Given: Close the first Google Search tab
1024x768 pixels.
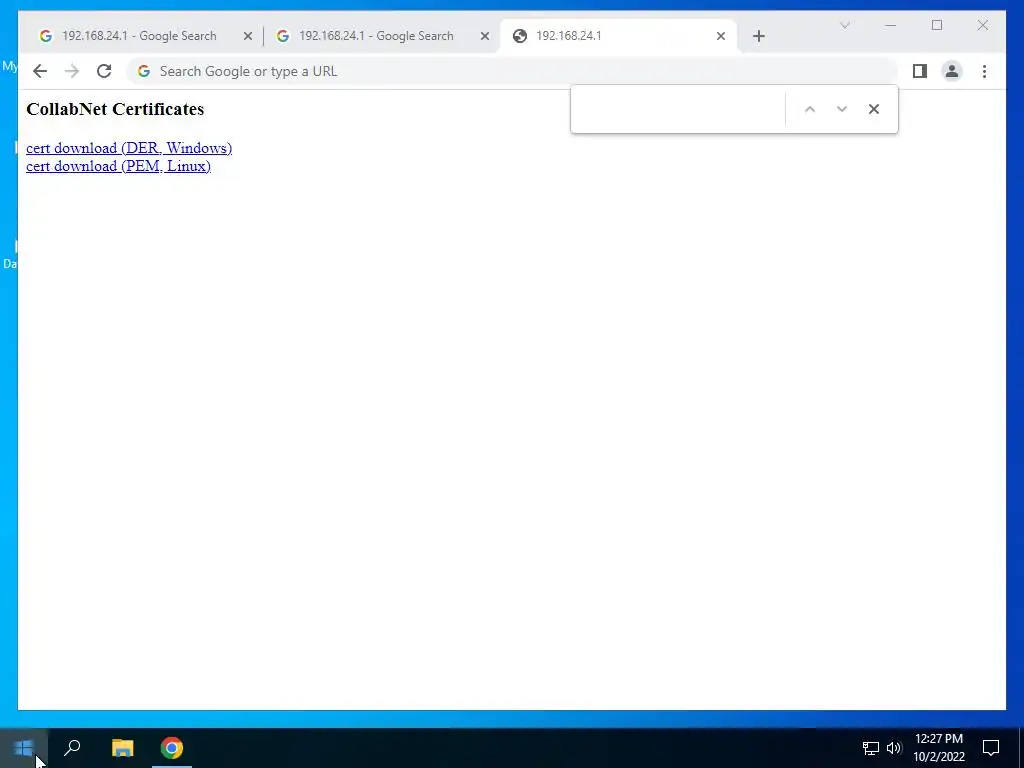Looking at the screenshot, I should pyautogui.click(x=248, y=36).
